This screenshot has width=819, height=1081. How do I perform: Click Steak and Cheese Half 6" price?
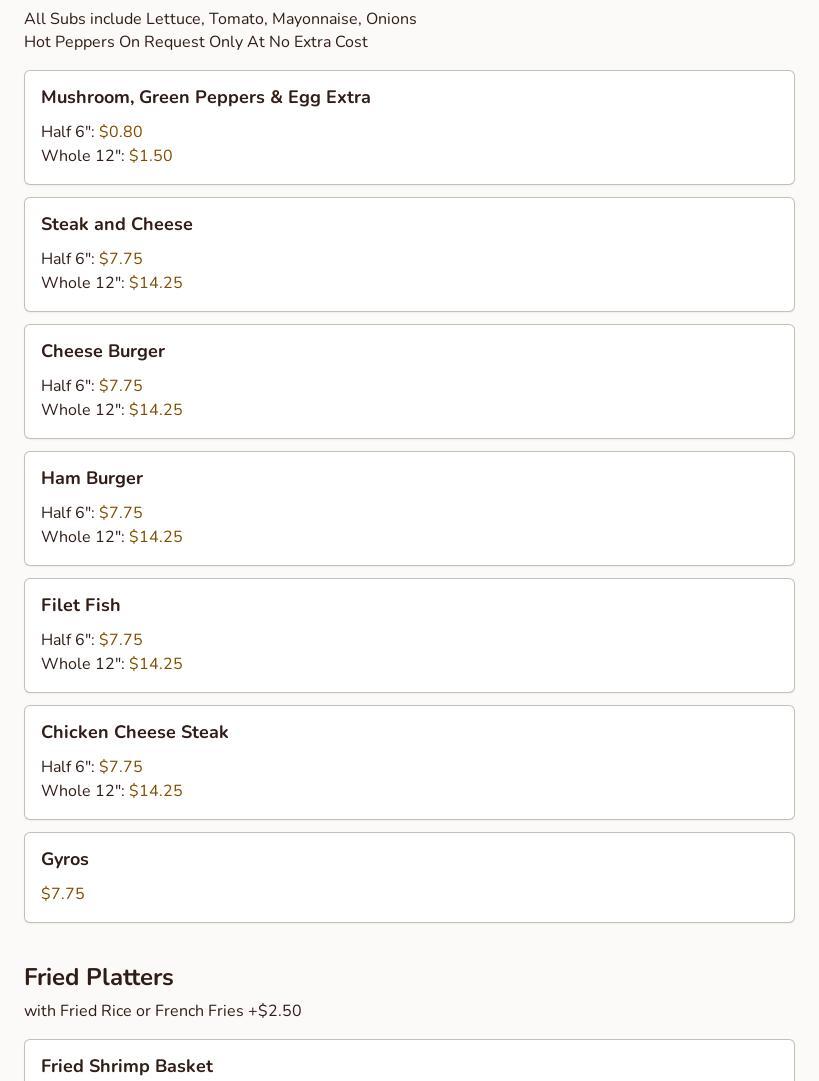point(121,259)
